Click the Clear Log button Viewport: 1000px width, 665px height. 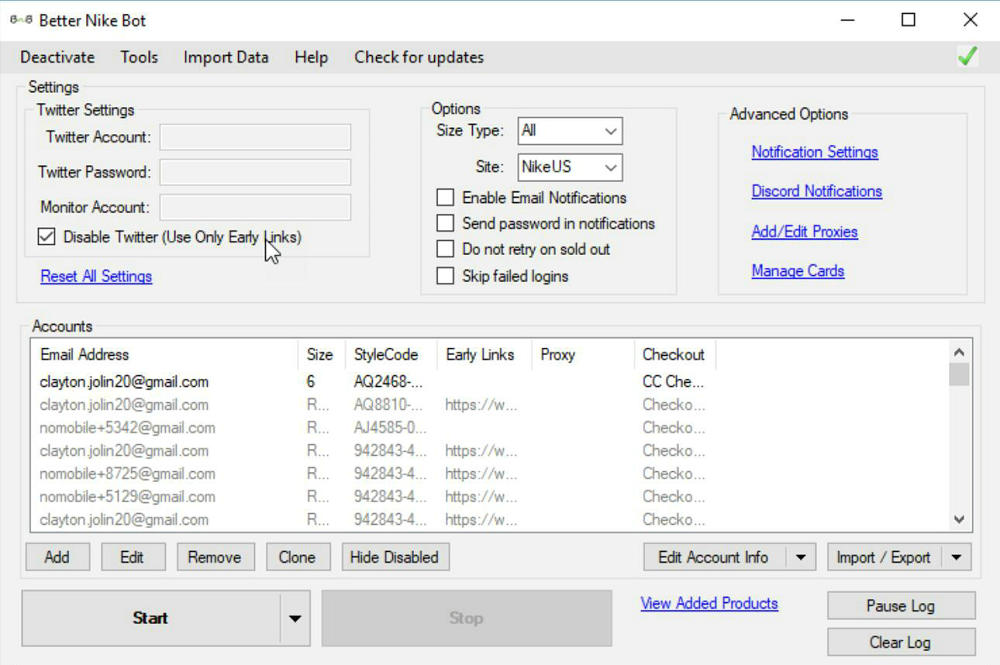pyautogui.click(x=901, y=642)
